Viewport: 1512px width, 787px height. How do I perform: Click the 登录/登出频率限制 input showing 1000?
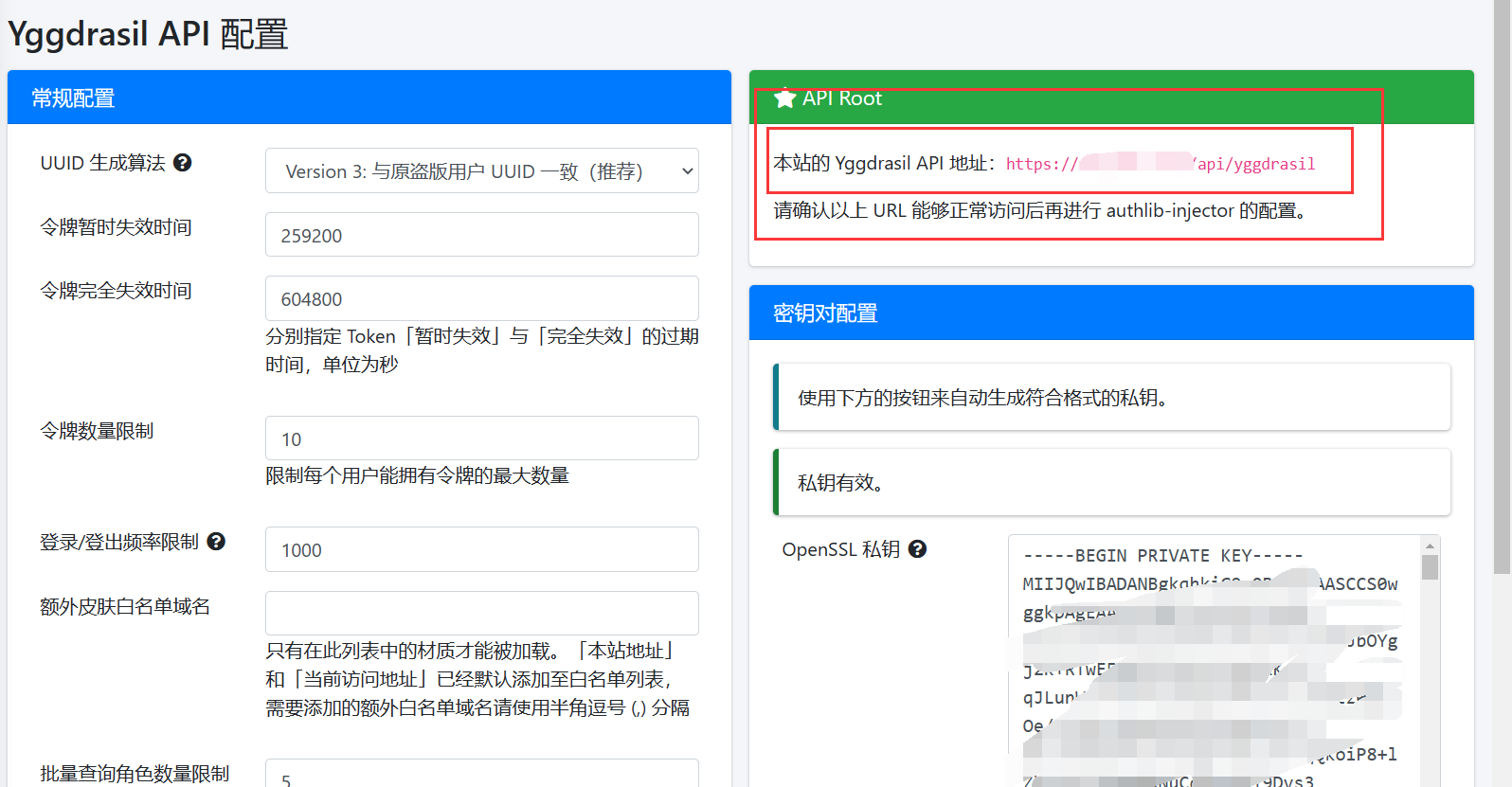coord(481,549)
